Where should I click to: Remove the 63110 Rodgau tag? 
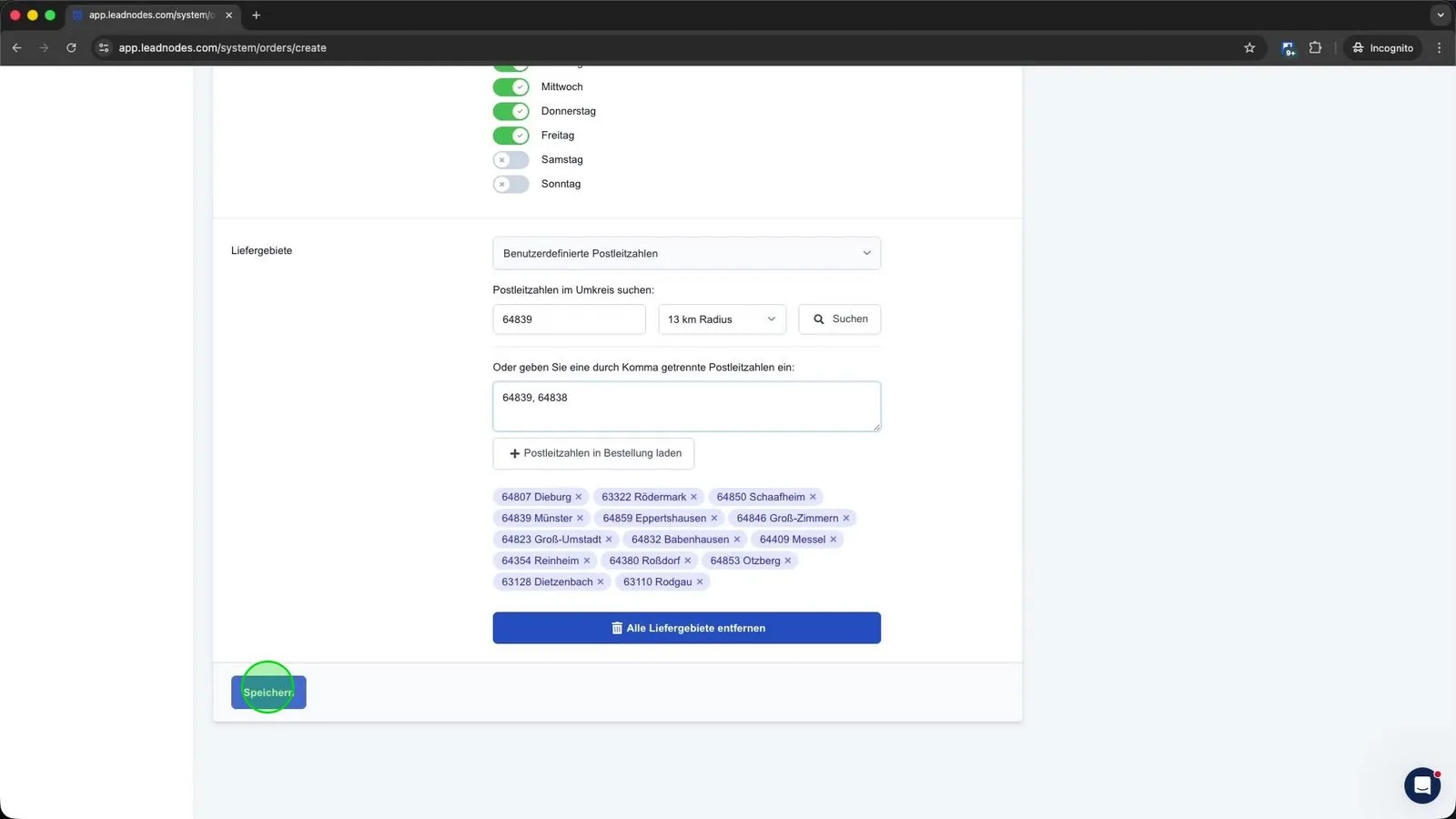click(700, 582)
